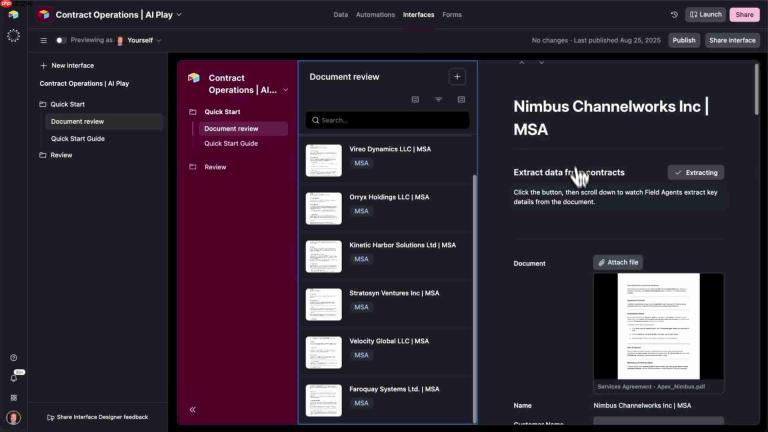Collapse the maroon navigation with double-chevron

coord(192,409)
